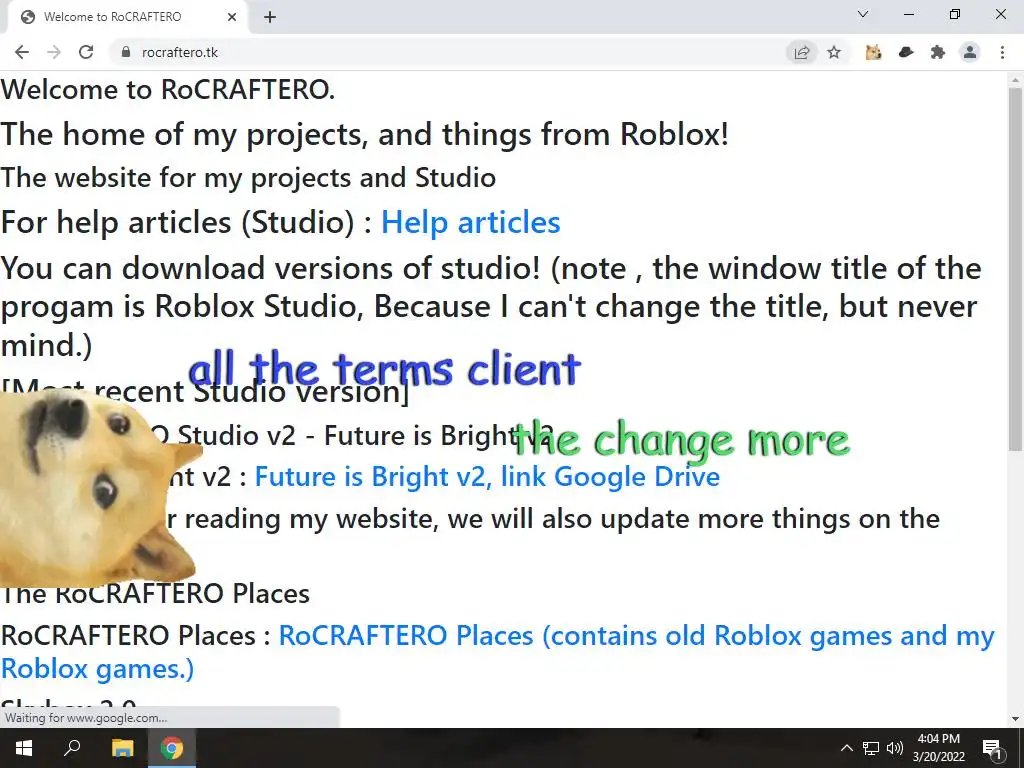This screenshot has height=768, width=1024.
Task: Open the Help articles link
Action: coord(470,223)
